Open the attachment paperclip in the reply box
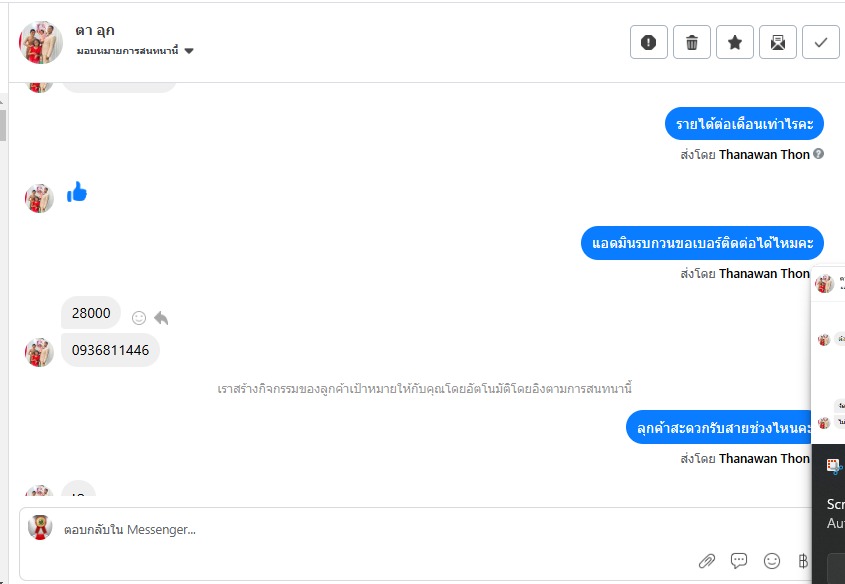This screenshot has width=845, height=584. tap(707, 561)
